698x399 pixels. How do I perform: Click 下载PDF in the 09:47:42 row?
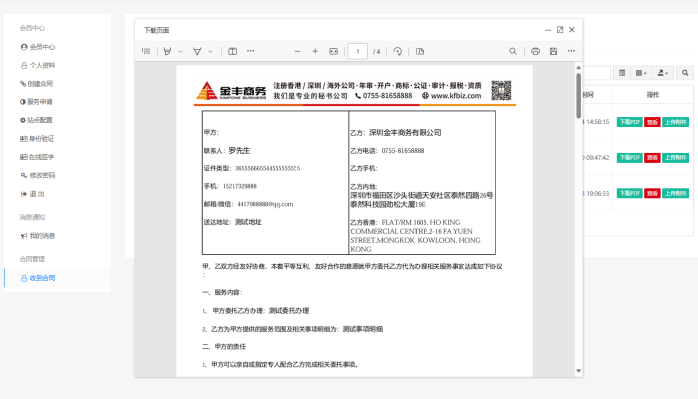pos(629,158)
